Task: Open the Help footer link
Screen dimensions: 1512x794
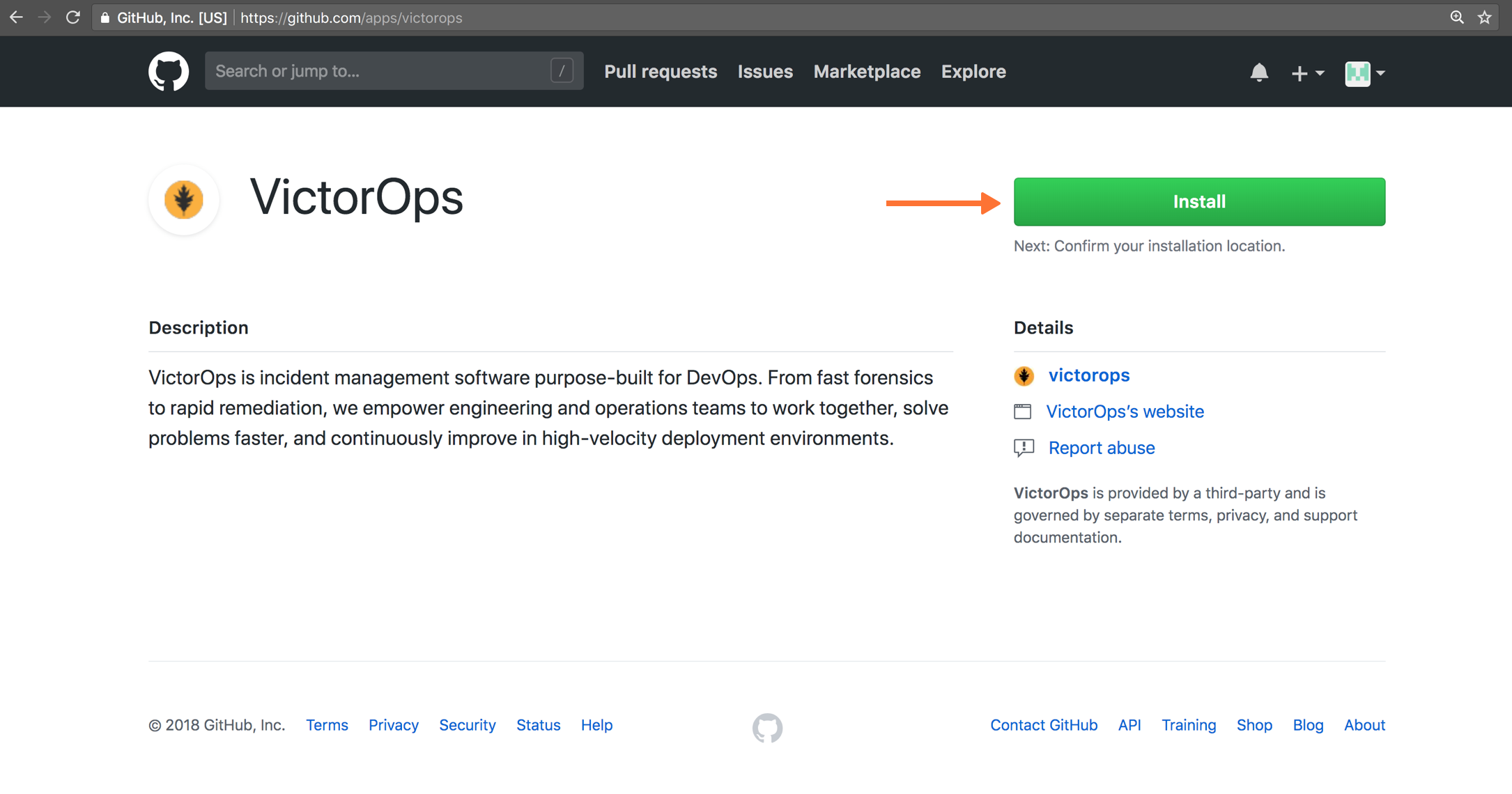Action: pyautogui.click(x=597, y=725)
